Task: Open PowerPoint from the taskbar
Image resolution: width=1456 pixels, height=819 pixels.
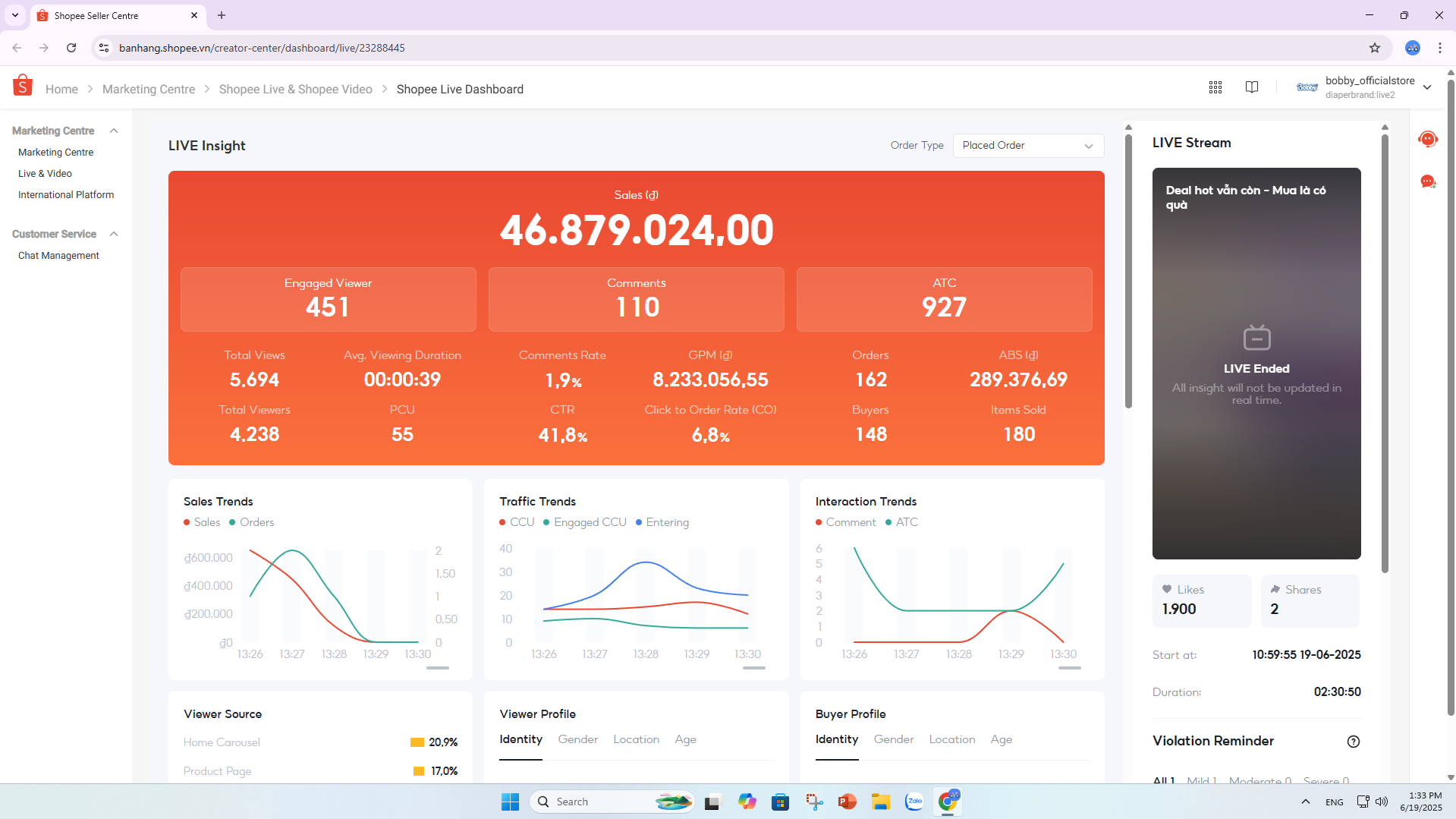Action: 847,802
